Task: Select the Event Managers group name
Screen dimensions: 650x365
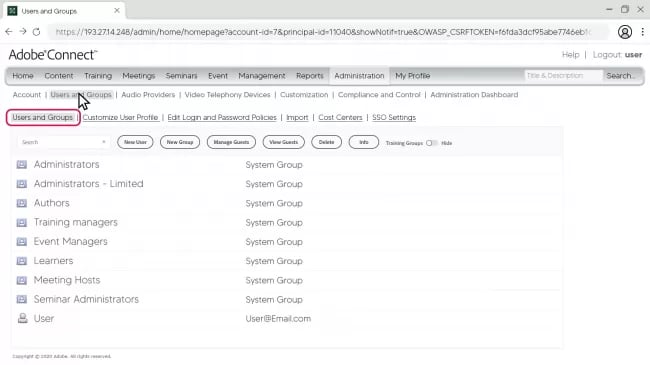Action: pyautogui.click(x=70, y=241)
